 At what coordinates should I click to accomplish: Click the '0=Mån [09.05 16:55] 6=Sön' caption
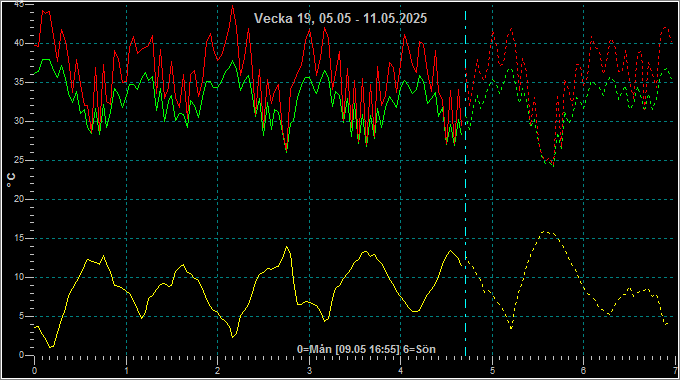[x=366, y=349]
